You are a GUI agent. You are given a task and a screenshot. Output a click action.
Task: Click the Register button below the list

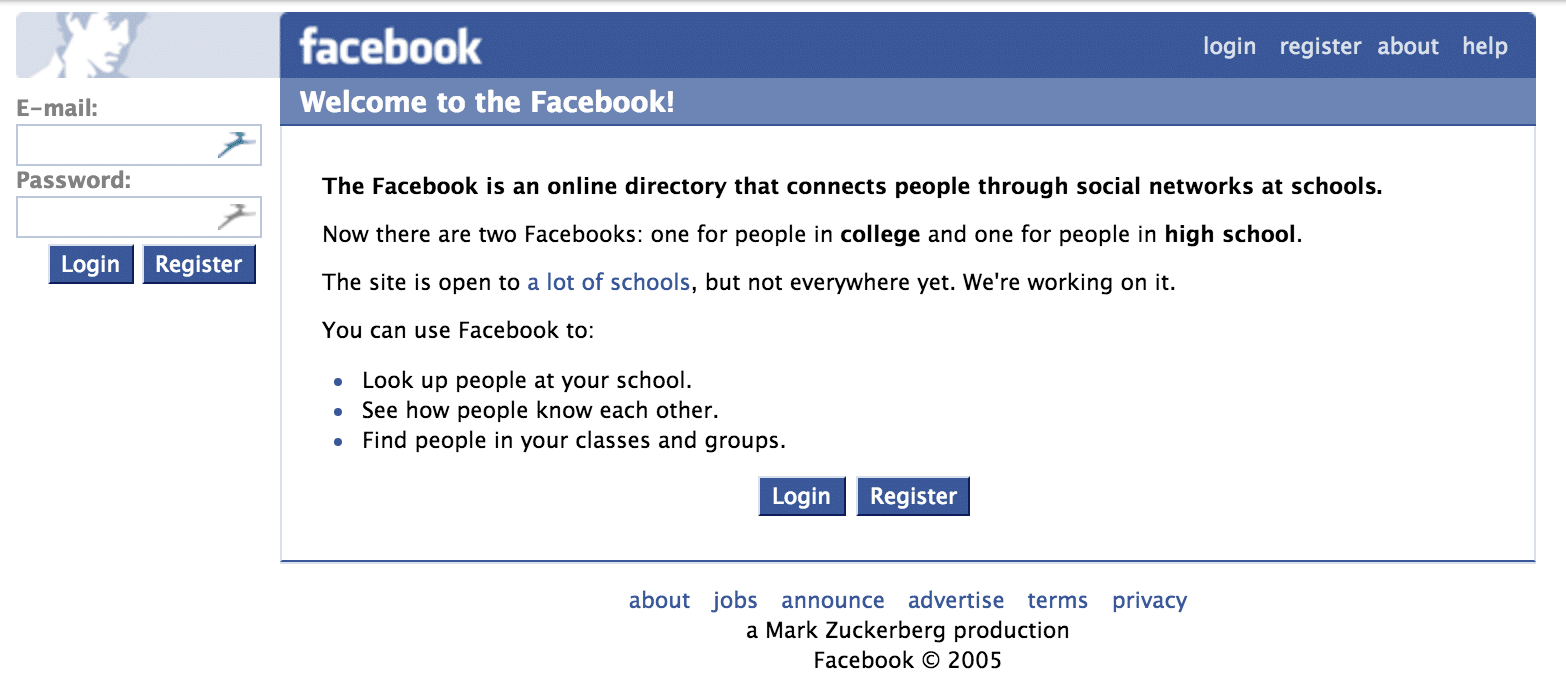[x=913, y=496]
